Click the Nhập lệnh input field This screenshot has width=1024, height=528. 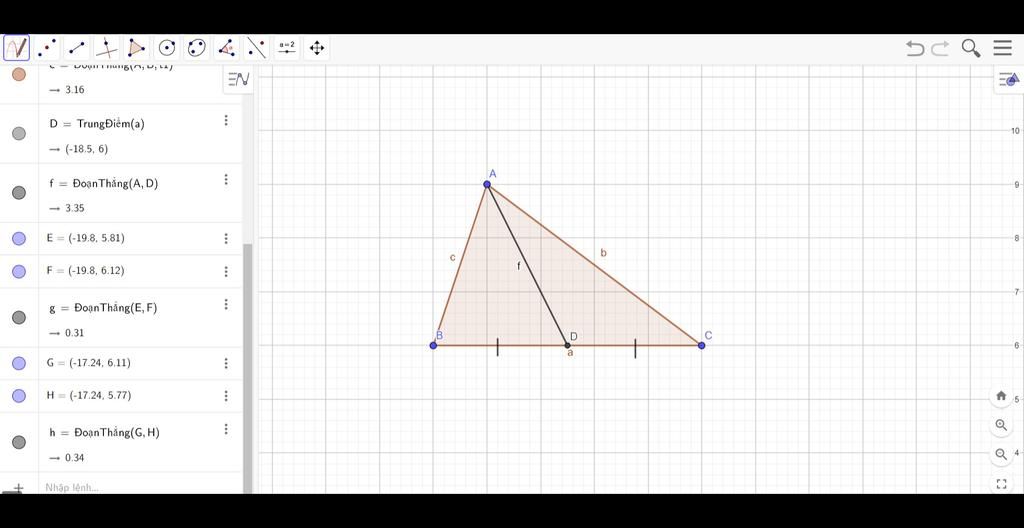tap(140, 487)
